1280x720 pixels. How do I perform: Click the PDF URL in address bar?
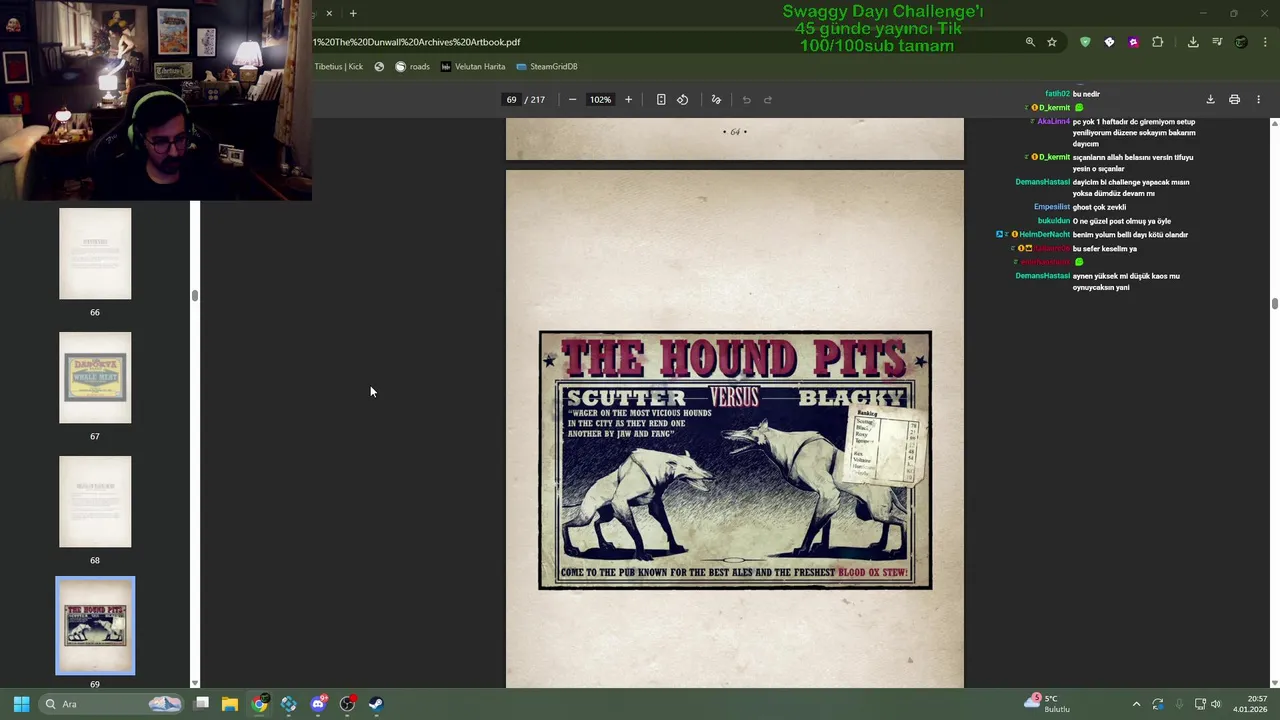point(417,42)
